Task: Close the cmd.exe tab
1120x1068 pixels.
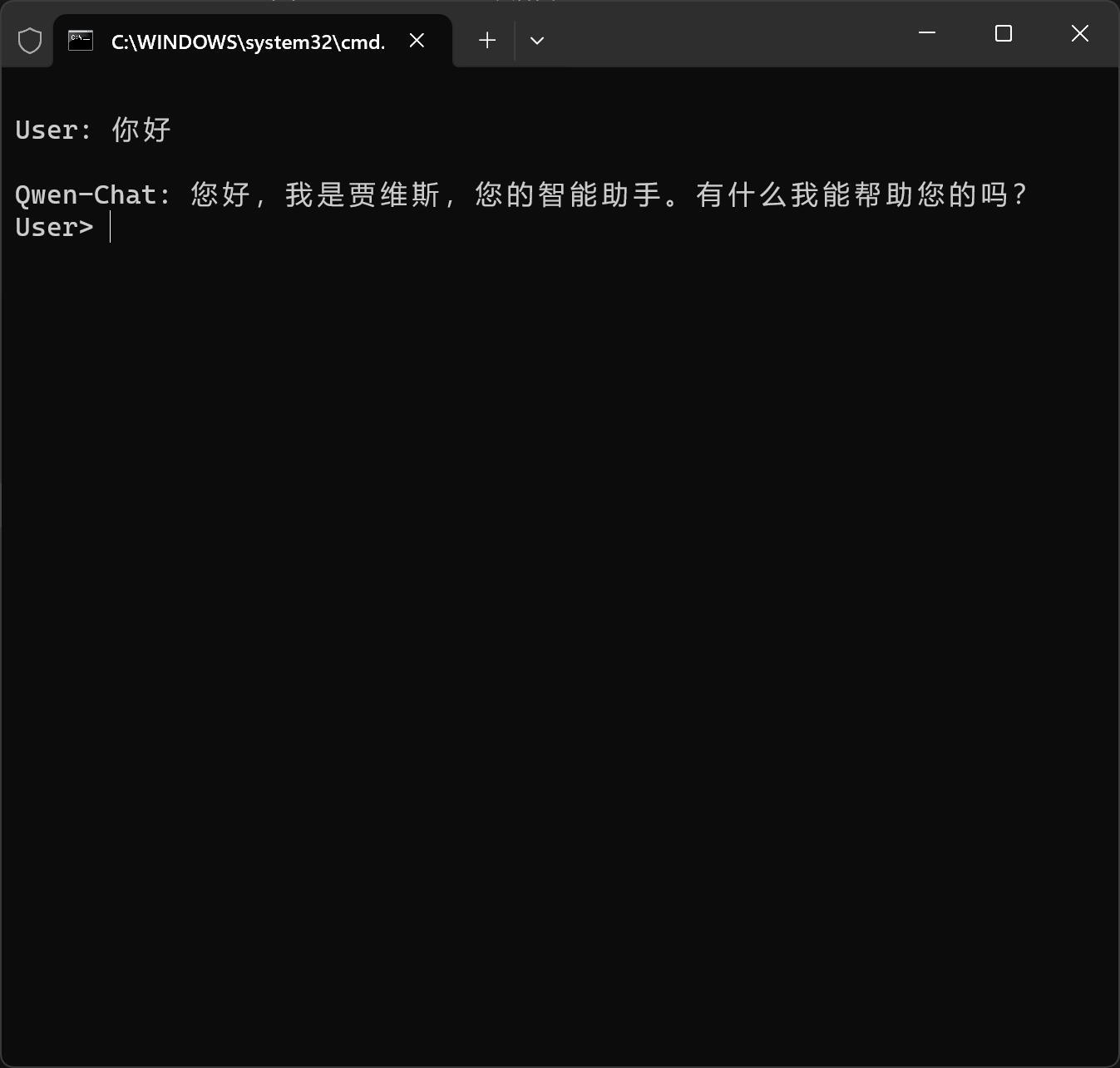Action: point(417,40)
